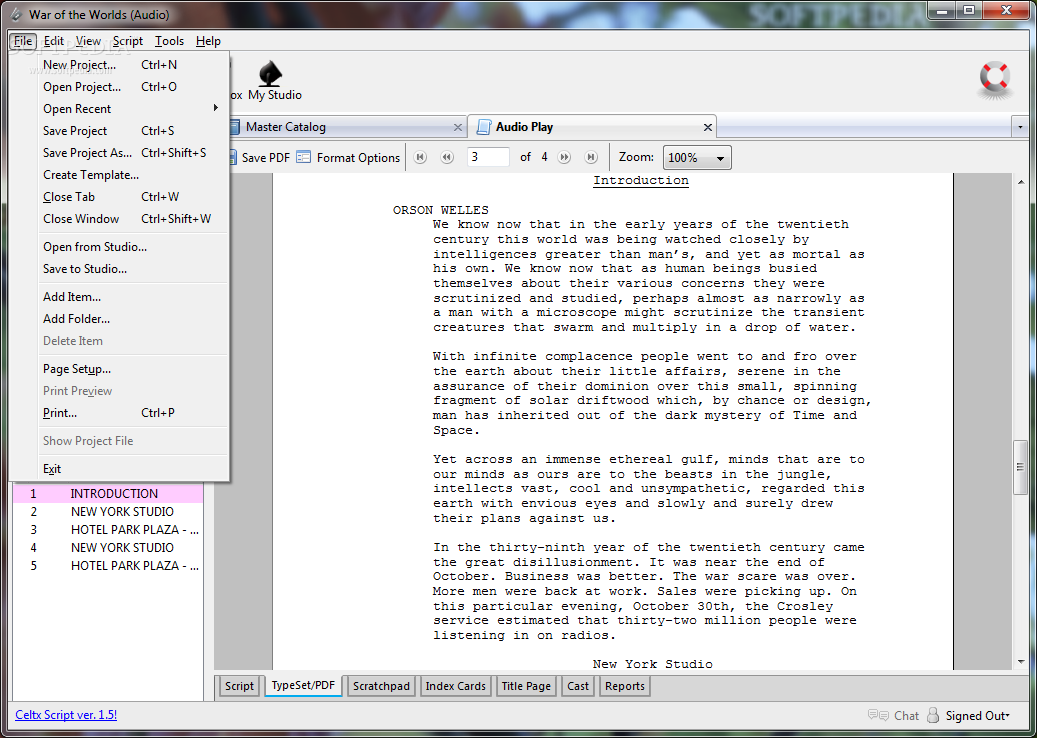Click the scrollbar down arrow
The width and height of the screenshot is (1037, 738).
click(1020, 661)
